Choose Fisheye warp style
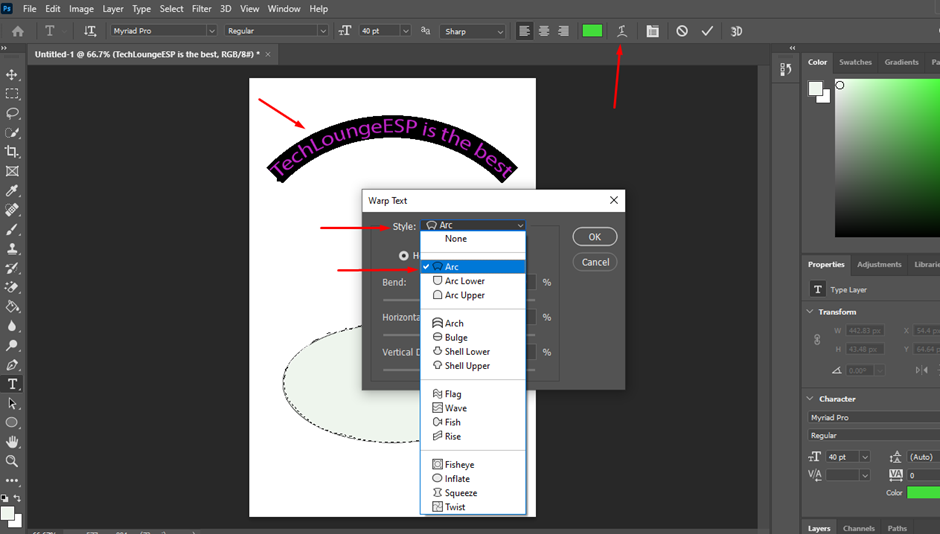Image resolution: width=940 pixels, height=534 pixels. click(473, 464)
